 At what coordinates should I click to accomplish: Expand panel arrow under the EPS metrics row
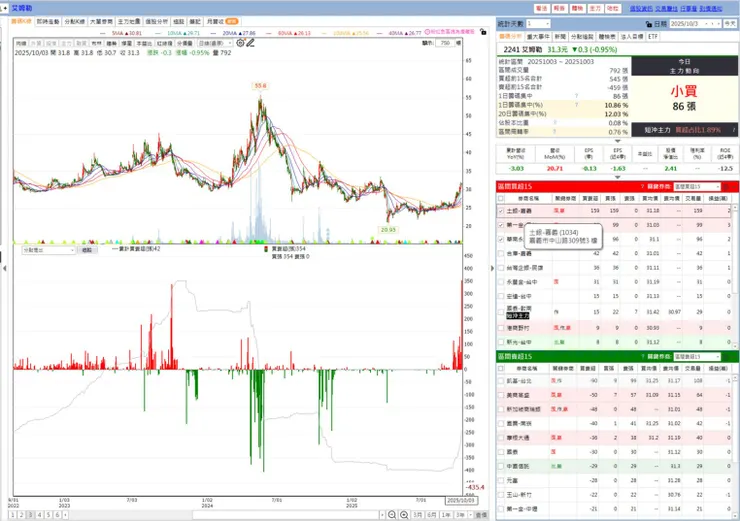(x=617, y=177)
